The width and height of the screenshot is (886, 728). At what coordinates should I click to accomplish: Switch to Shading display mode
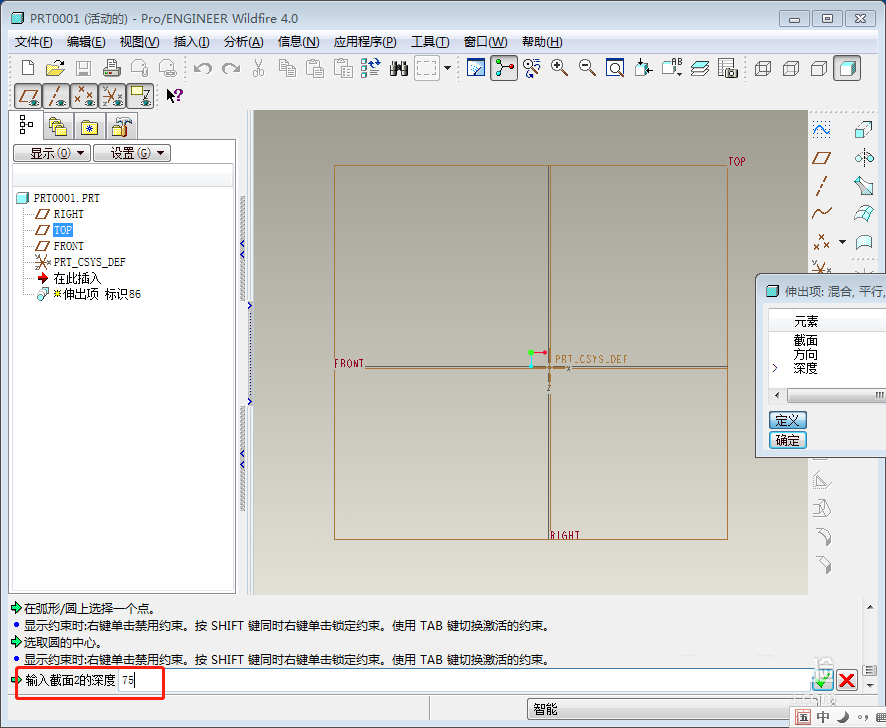(849, 70)
